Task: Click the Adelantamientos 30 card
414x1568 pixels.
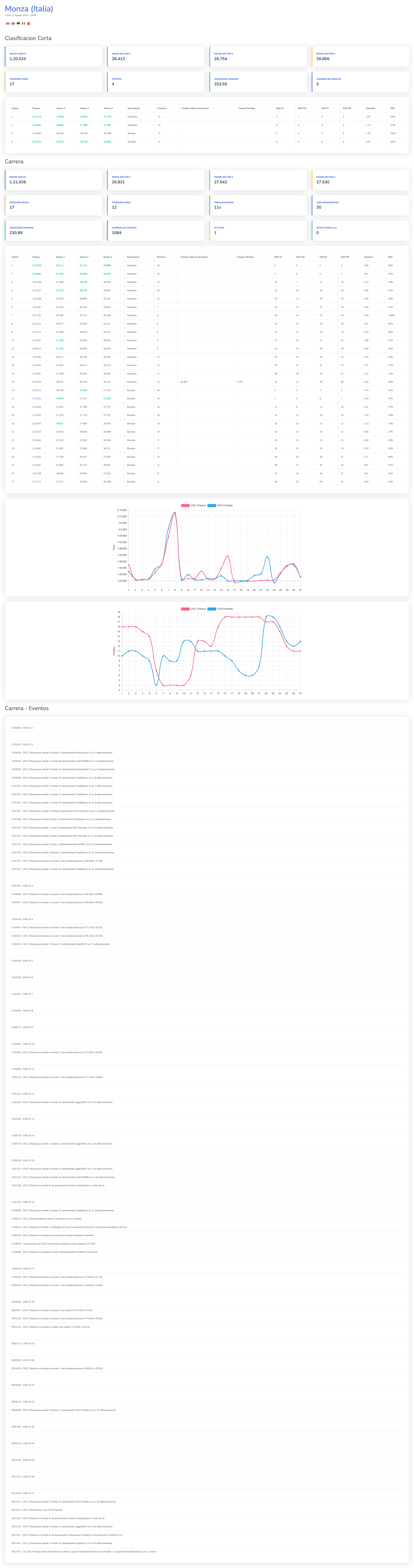Action: [x=360, y=205]
